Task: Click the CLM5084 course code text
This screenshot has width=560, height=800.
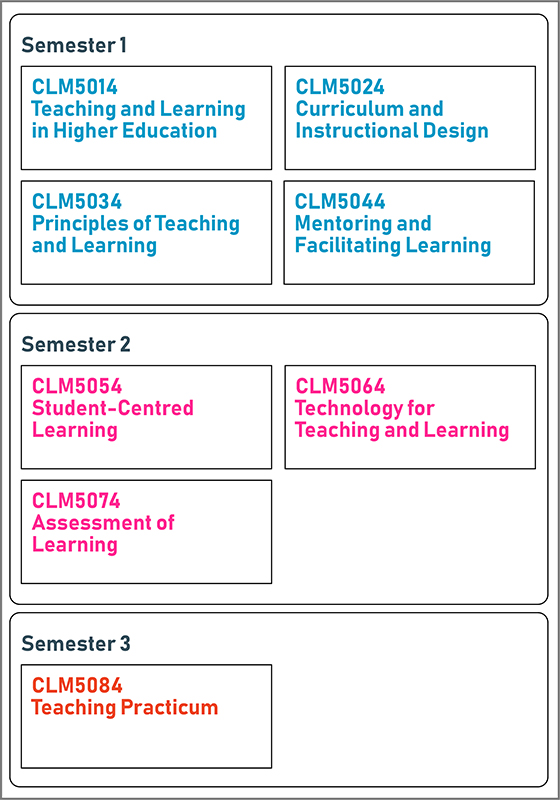Action: [77, 685]
